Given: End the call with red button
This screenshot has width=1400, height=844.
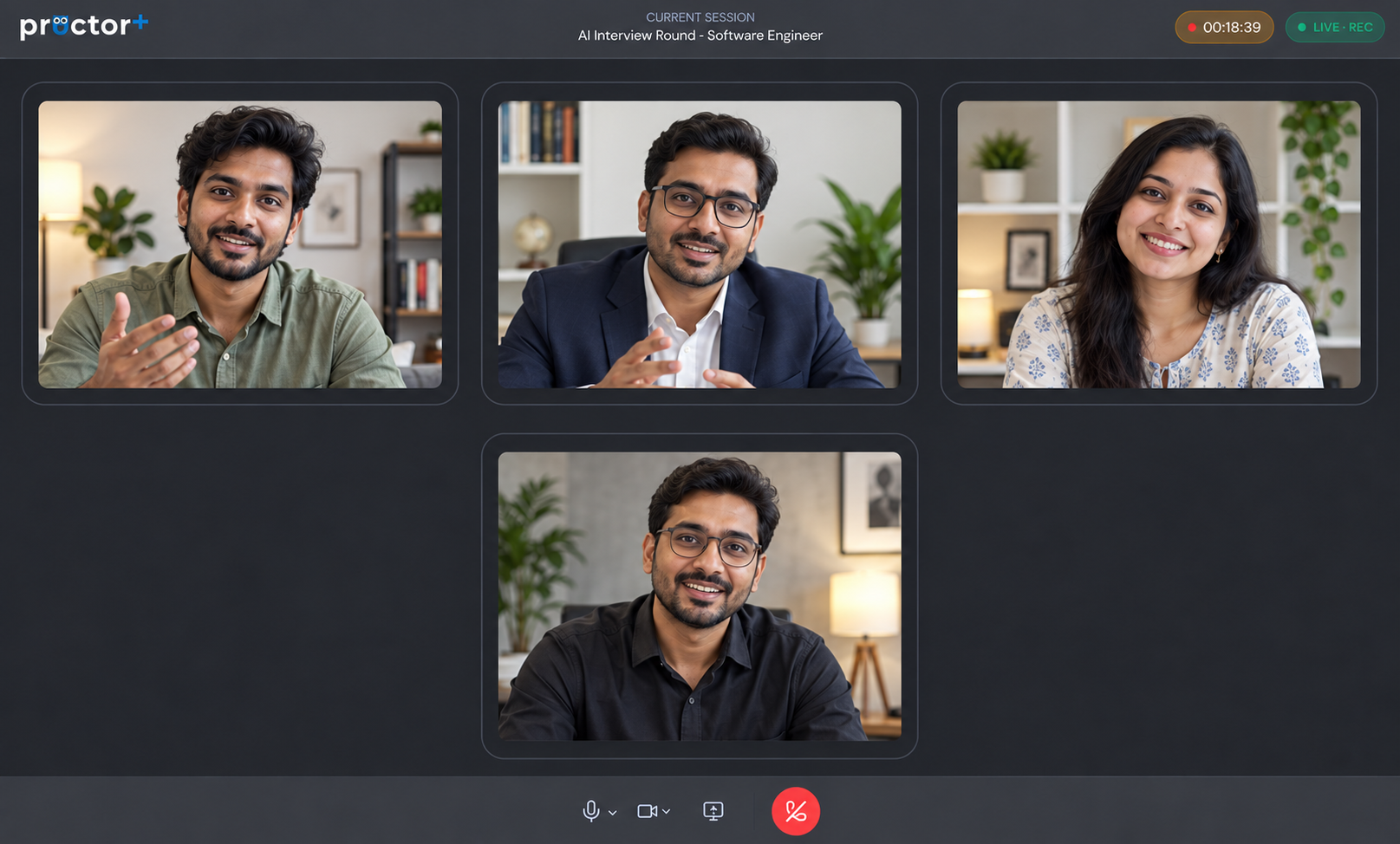Looking at the screenshot, I should (796, 811).
